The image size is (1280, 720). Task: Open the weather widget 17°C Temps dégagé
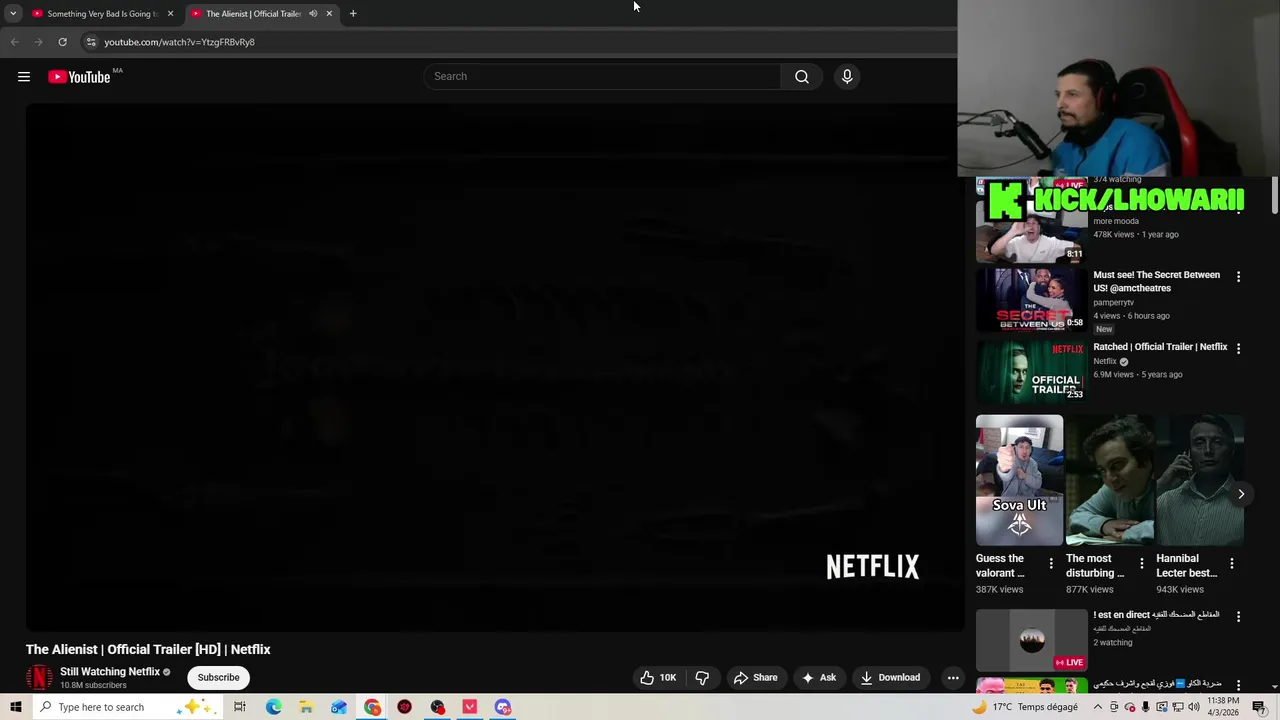click(1025, 707)
